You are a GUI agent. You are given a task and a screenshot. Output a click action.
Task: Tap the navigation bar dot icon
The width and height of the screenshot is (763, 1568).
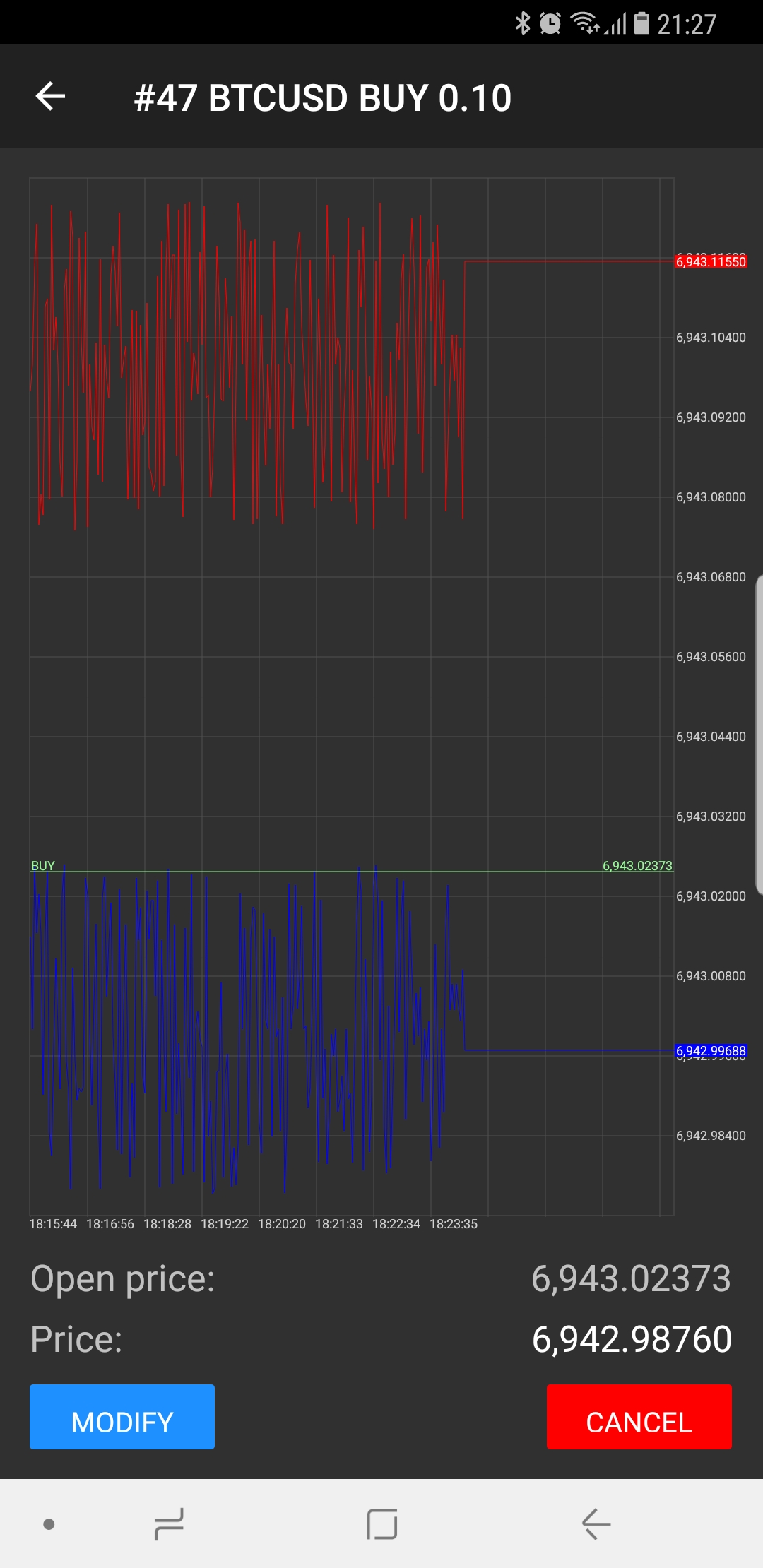[49, 1524]
